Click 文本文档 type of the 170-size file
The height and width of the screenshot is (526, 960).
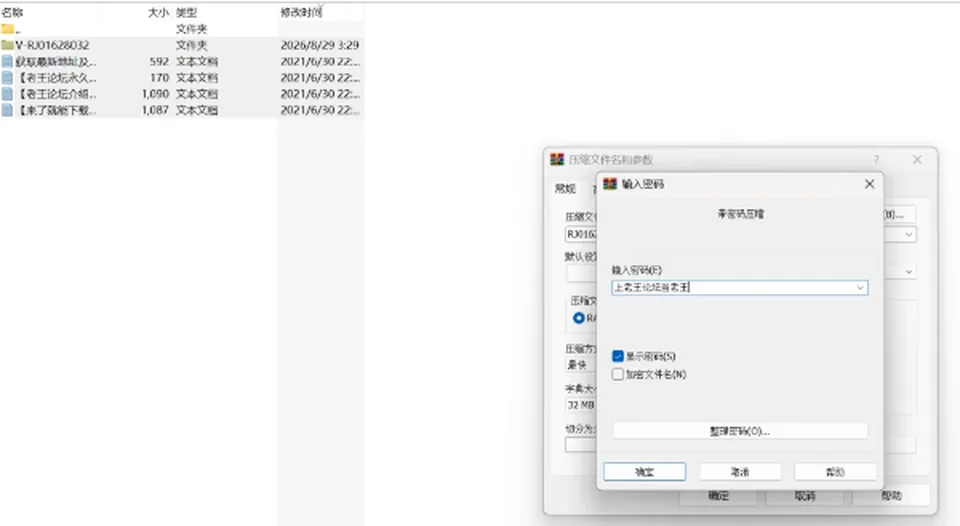197,77
